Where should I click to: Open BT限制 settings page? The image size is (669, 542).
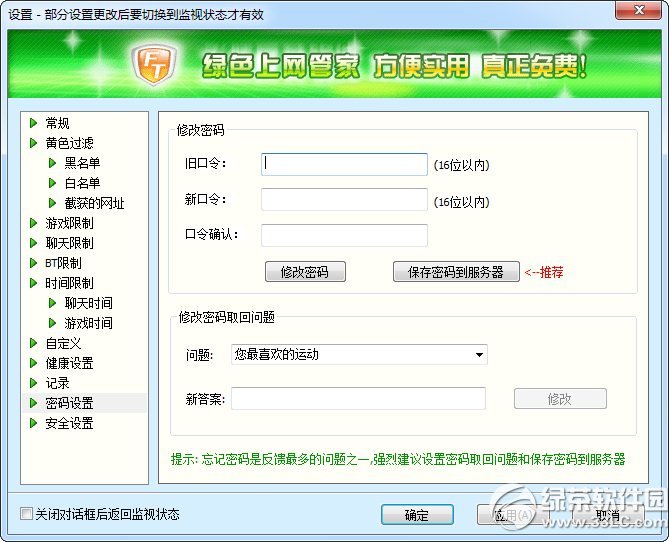pos(63,263)
